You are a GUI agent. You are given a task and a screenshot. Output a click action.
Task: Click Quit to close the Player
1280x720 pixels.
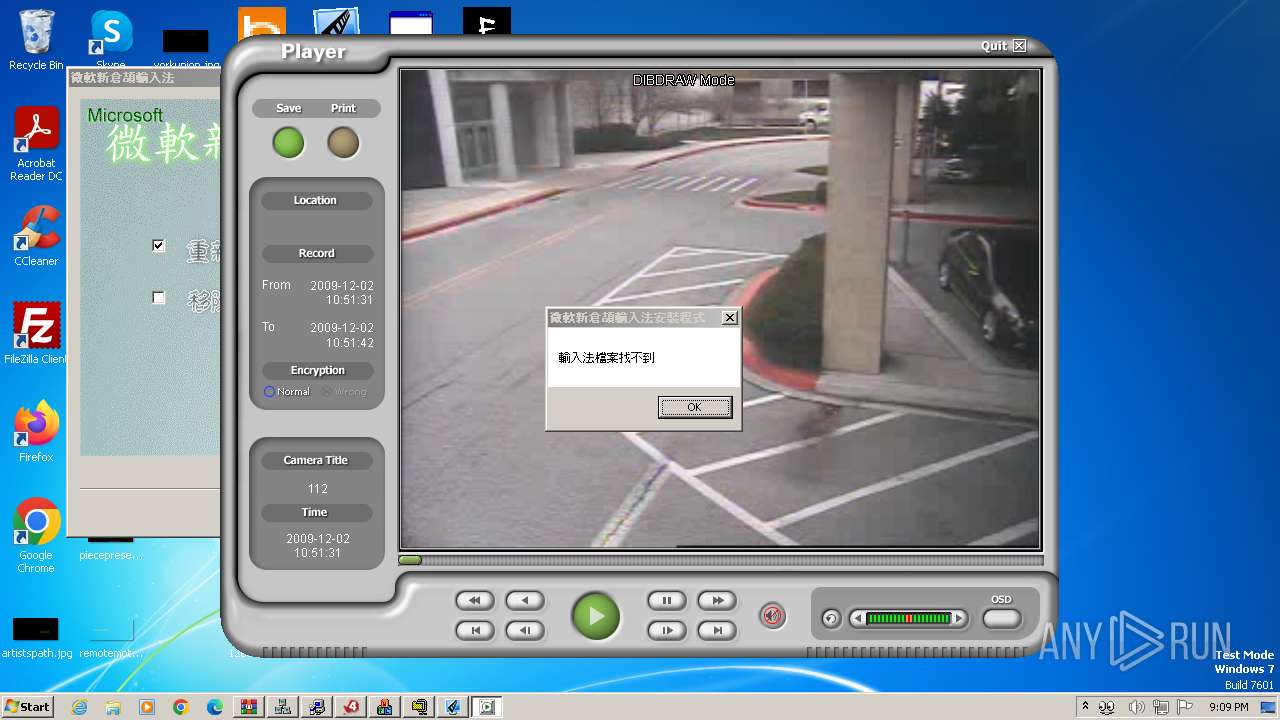point(1003,46)
